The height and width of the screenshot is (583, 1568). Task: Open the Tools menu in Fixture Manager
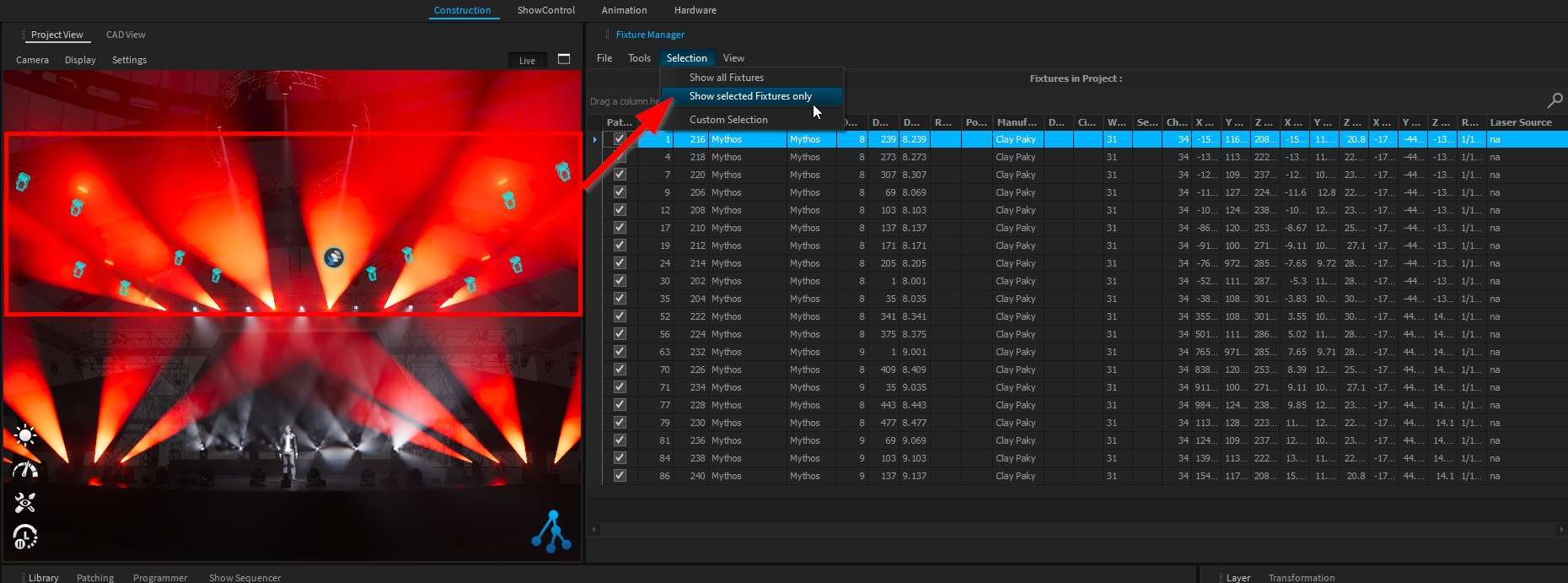click(x=639, y=58)
